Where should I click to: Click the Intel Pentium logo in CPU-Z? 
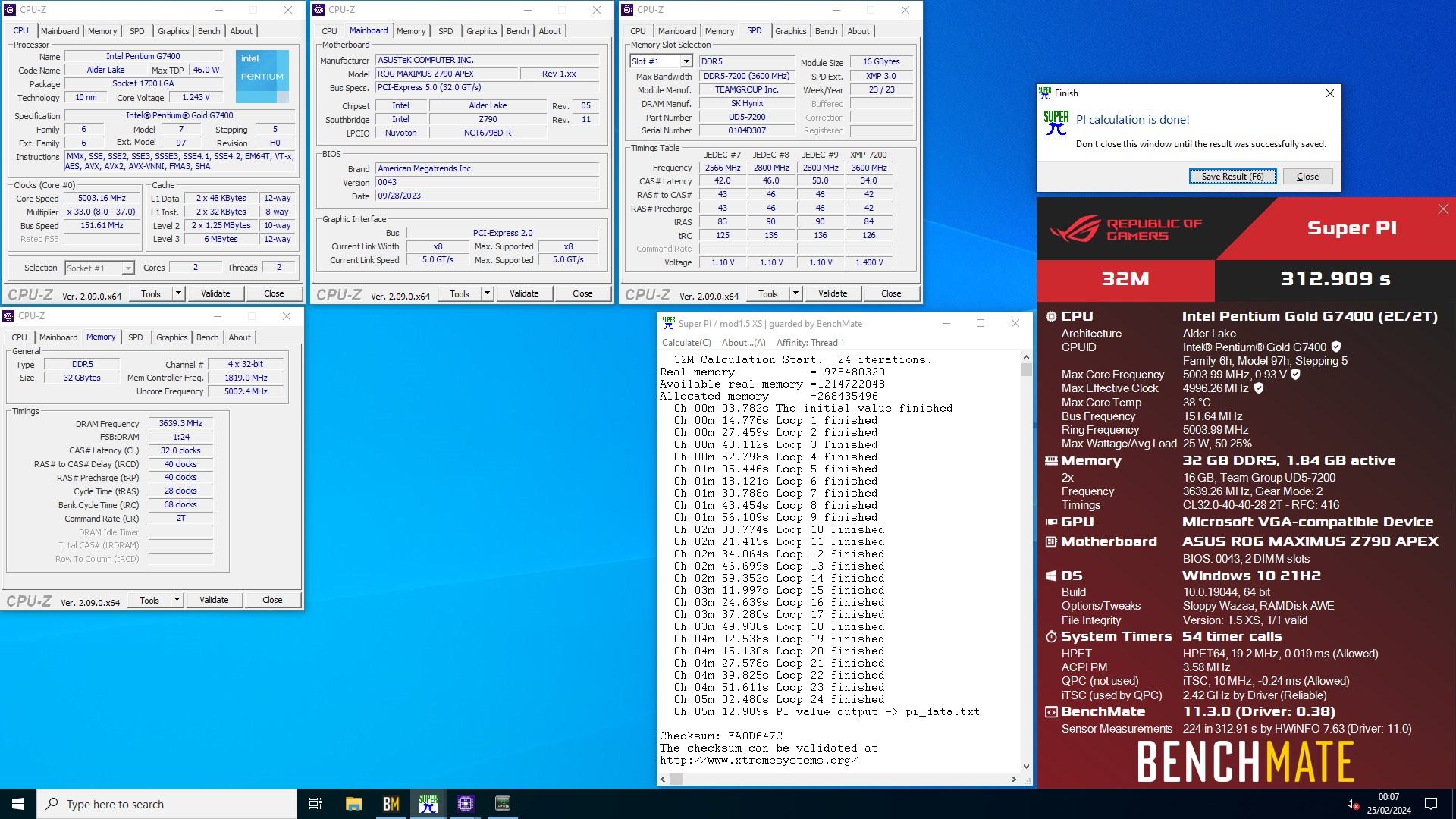262,76
